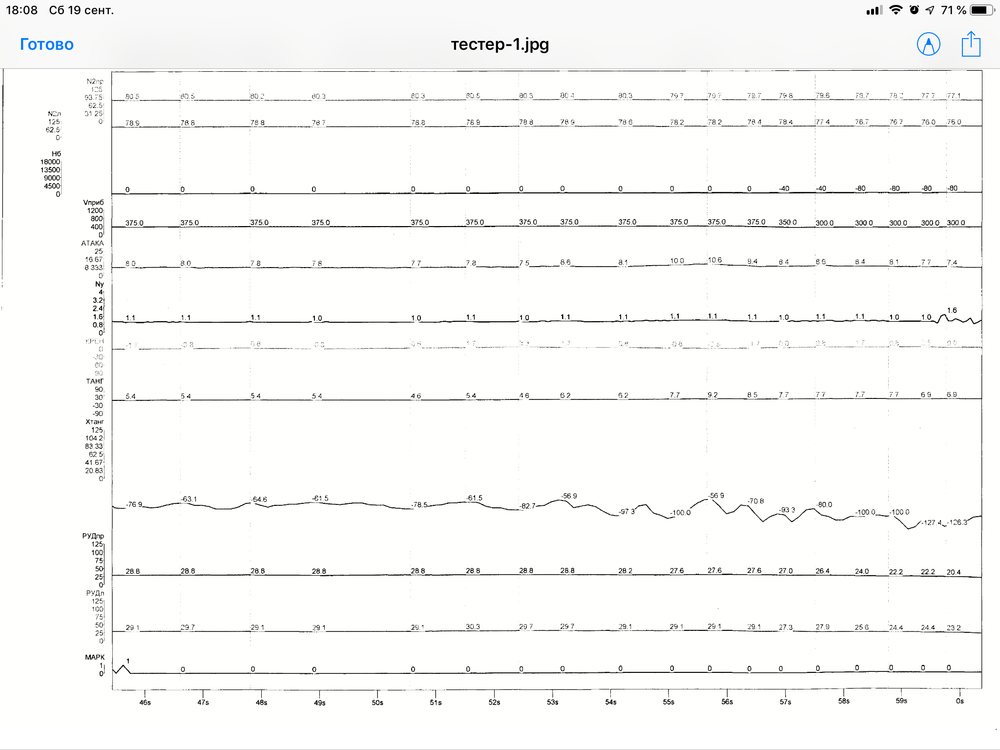1000x750 pixels.
Task: Tap the 59s time axis tick
Action: 901,701
